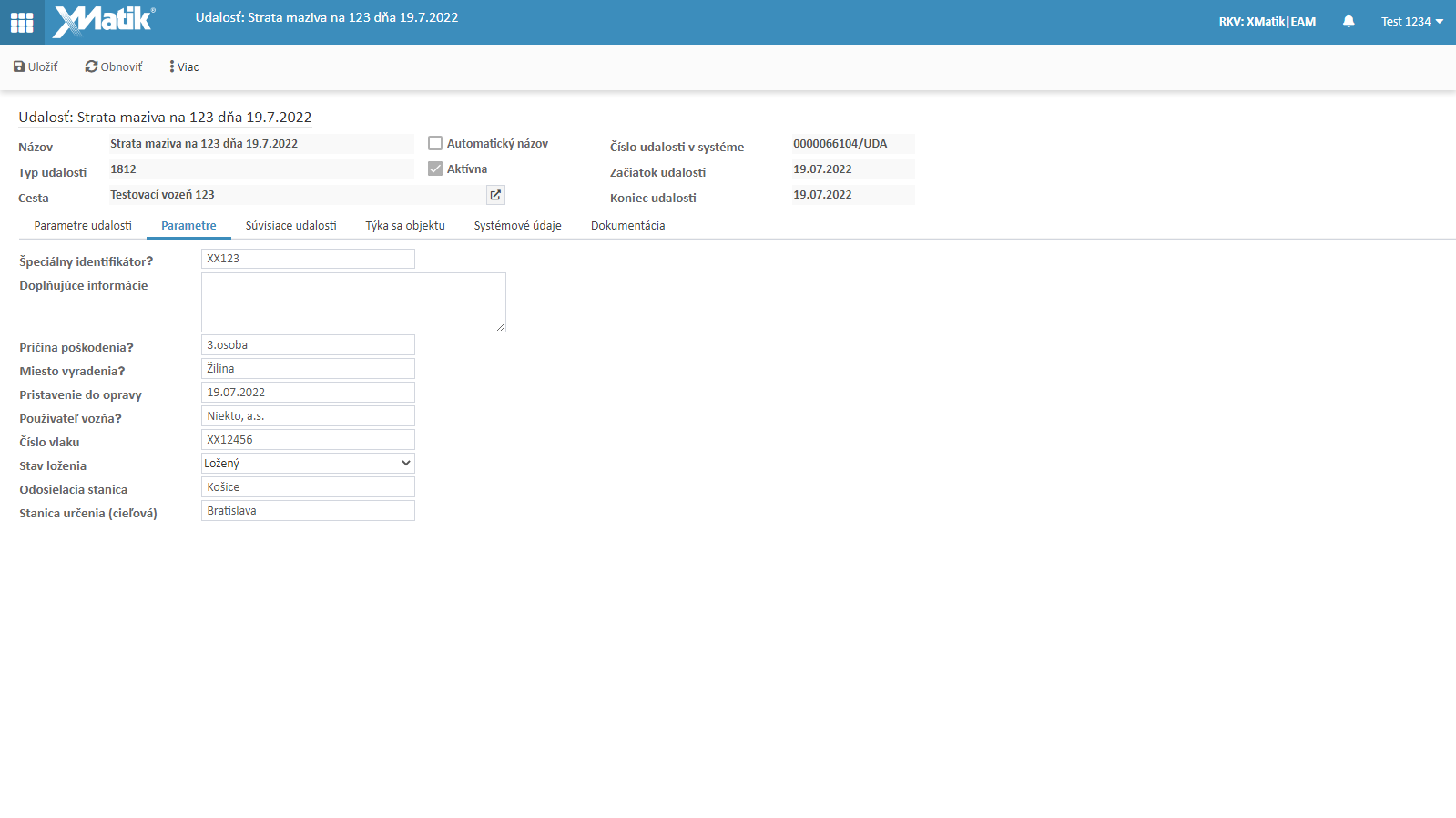The width and height of the screenshot is (1456, 818).
Task: Click the Obnoviť refresh icon
Action: [91, 66]
